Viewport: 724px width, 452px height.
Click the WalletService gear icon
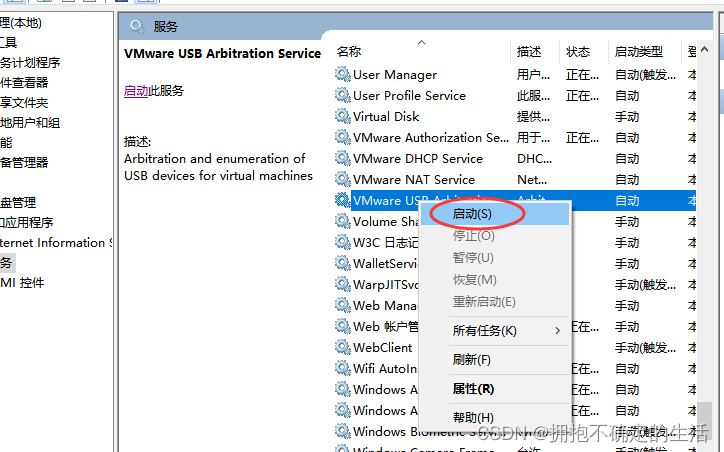pos(343,263)
